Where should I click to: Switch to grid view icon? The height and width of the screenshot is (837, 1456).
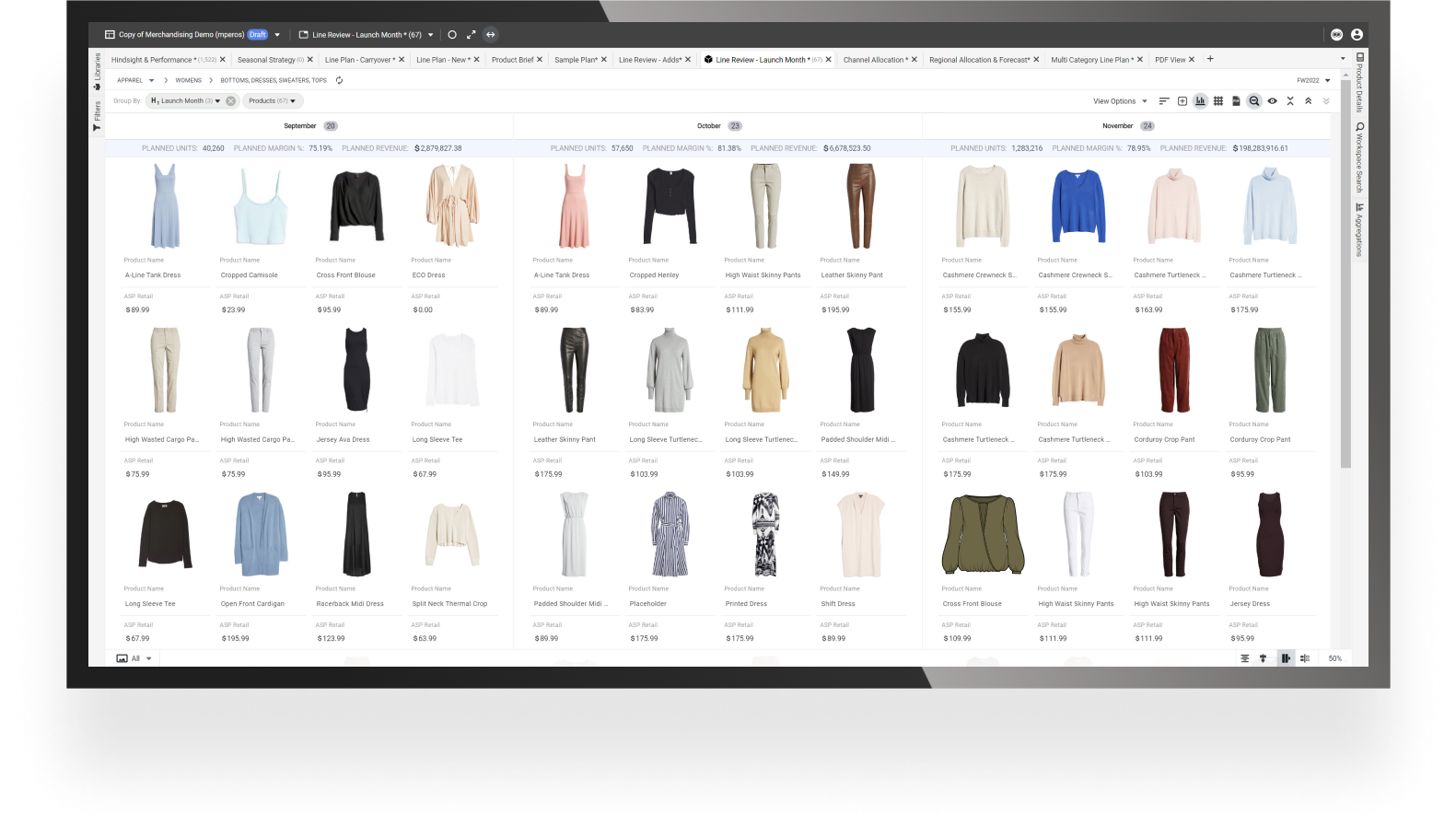click(1218, 101)
